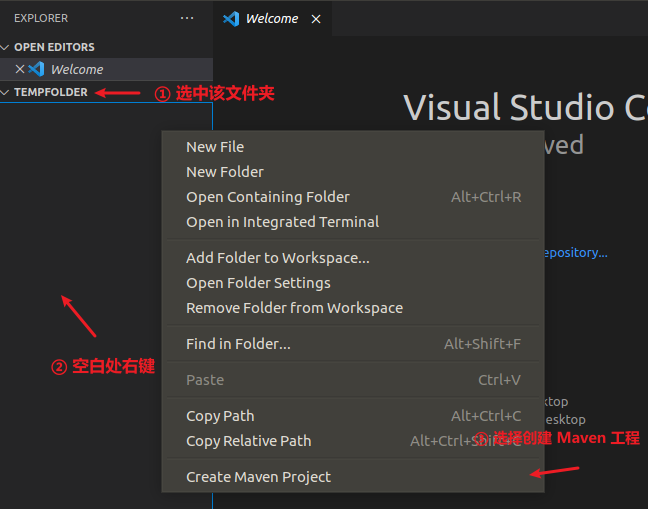
Task: Choose Find in Folder...
Action: point(353,344)
